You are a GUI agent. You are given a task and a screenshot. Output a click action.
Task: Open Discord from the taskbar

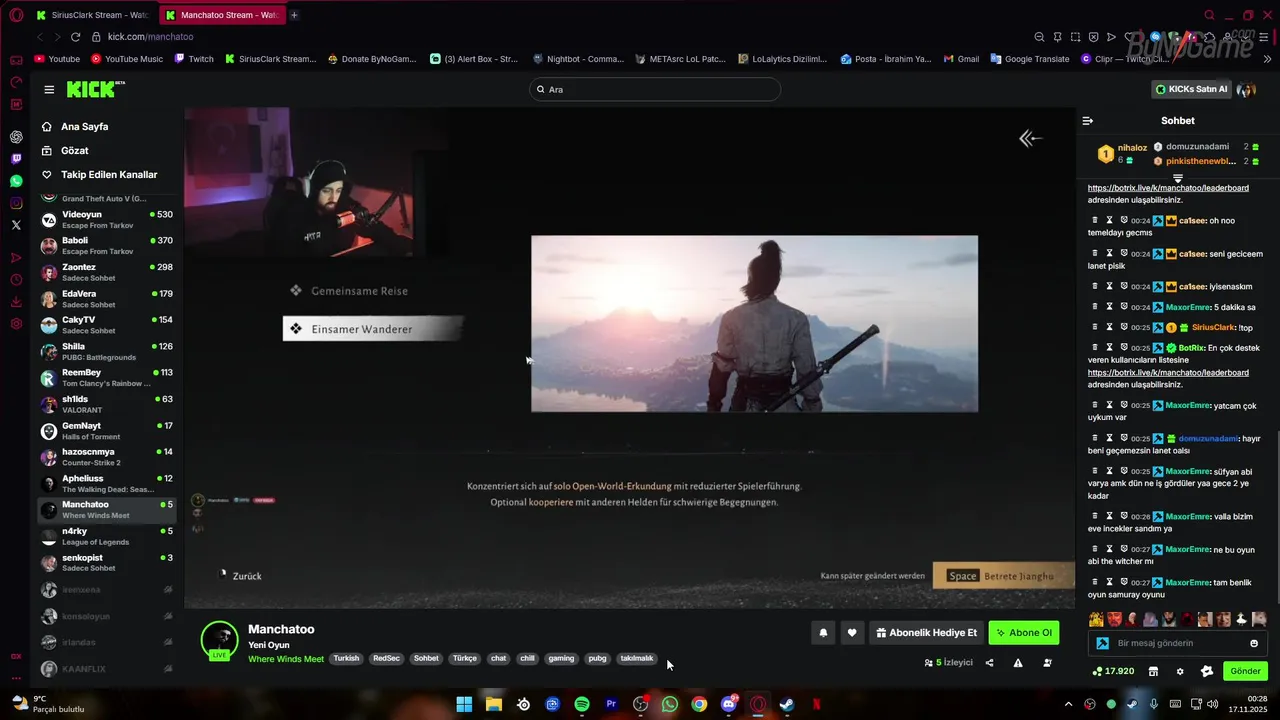[729, 704]
